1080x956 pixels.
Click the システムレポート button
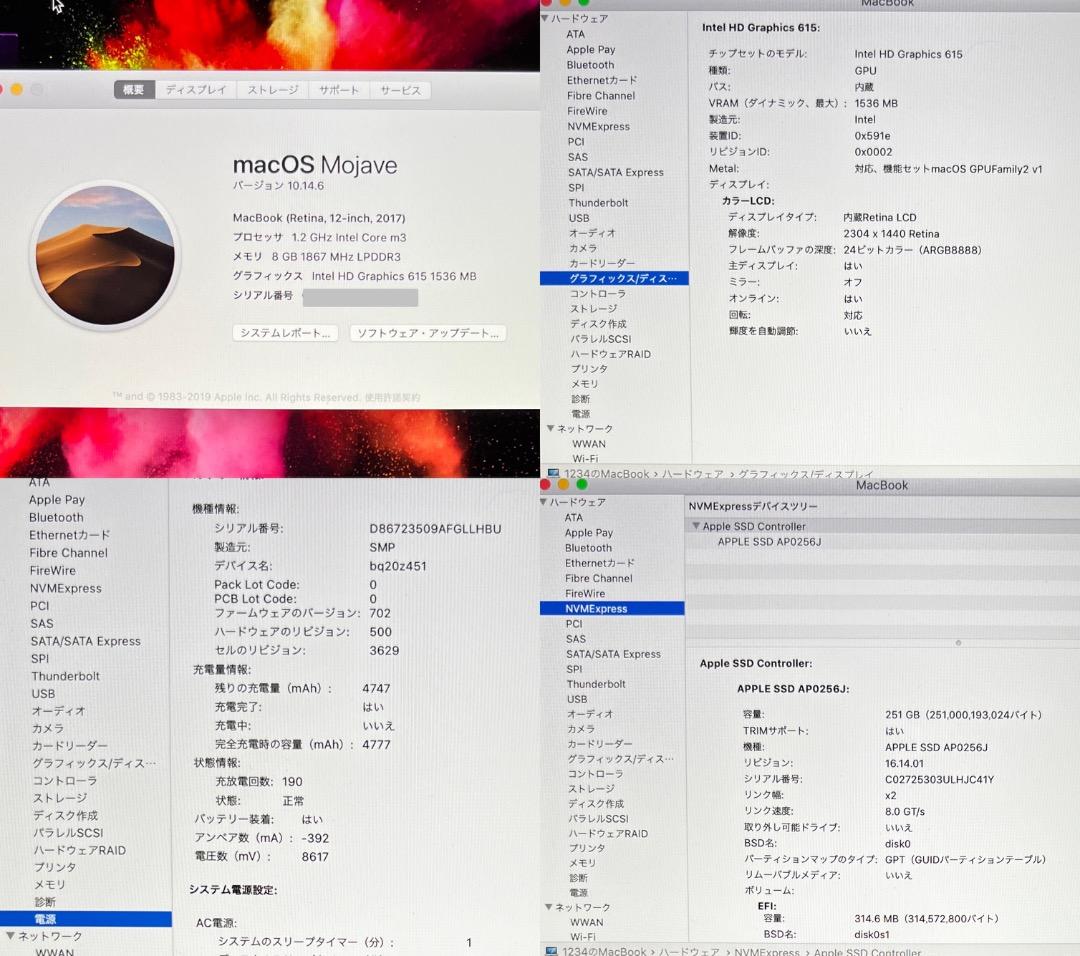coord(284,334)
